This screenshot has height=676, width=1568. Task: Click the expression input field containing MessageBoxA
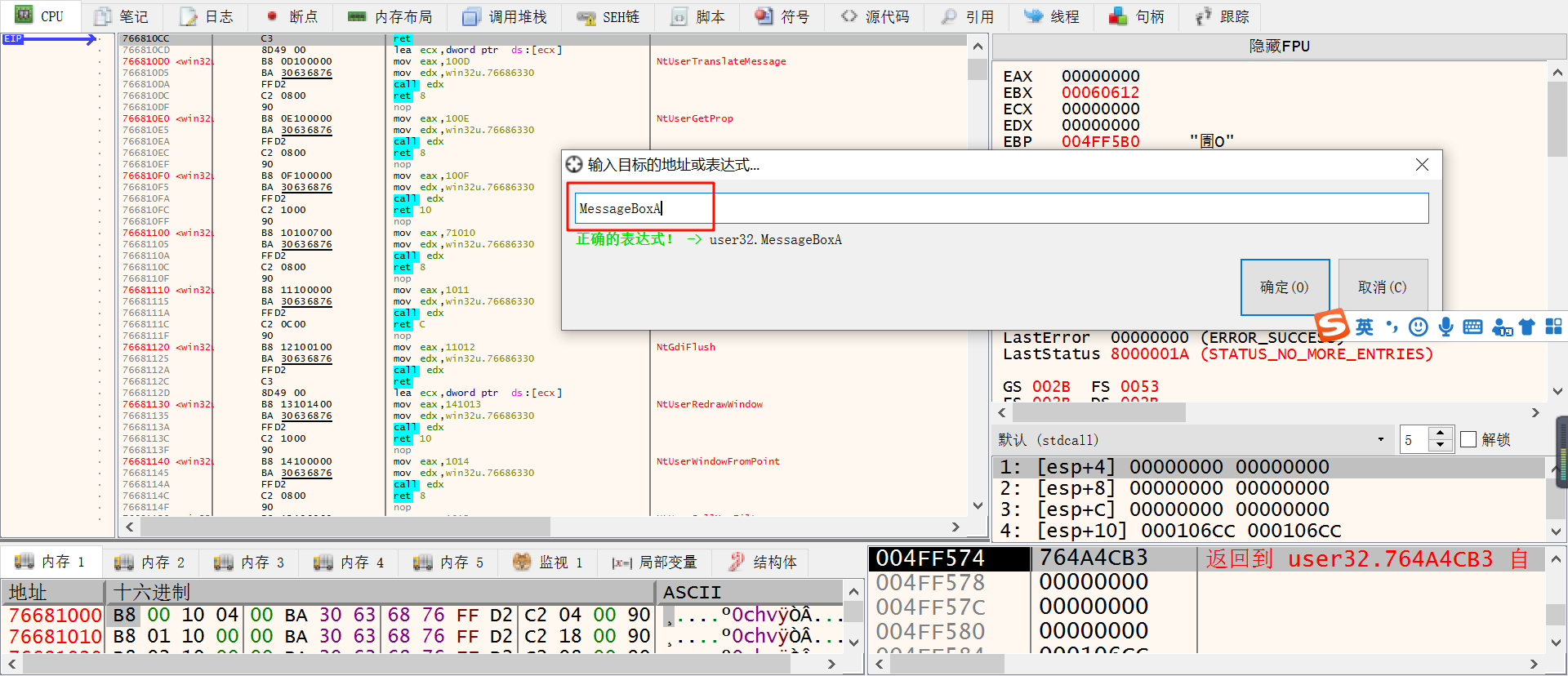tap(1001, 208)
